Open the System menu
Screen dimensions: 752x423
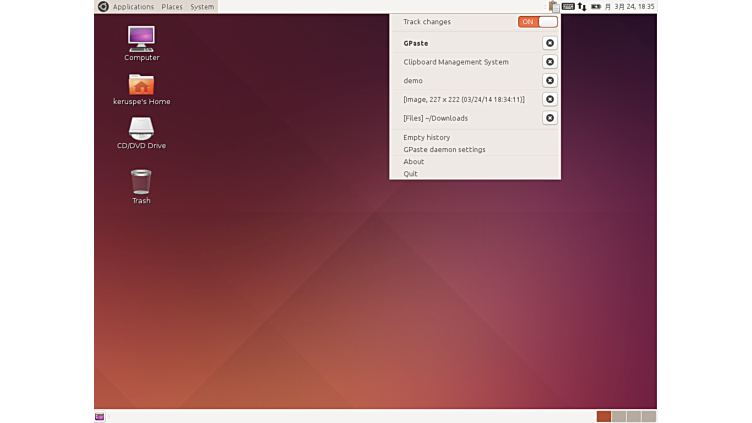click(x=202, y=7)
